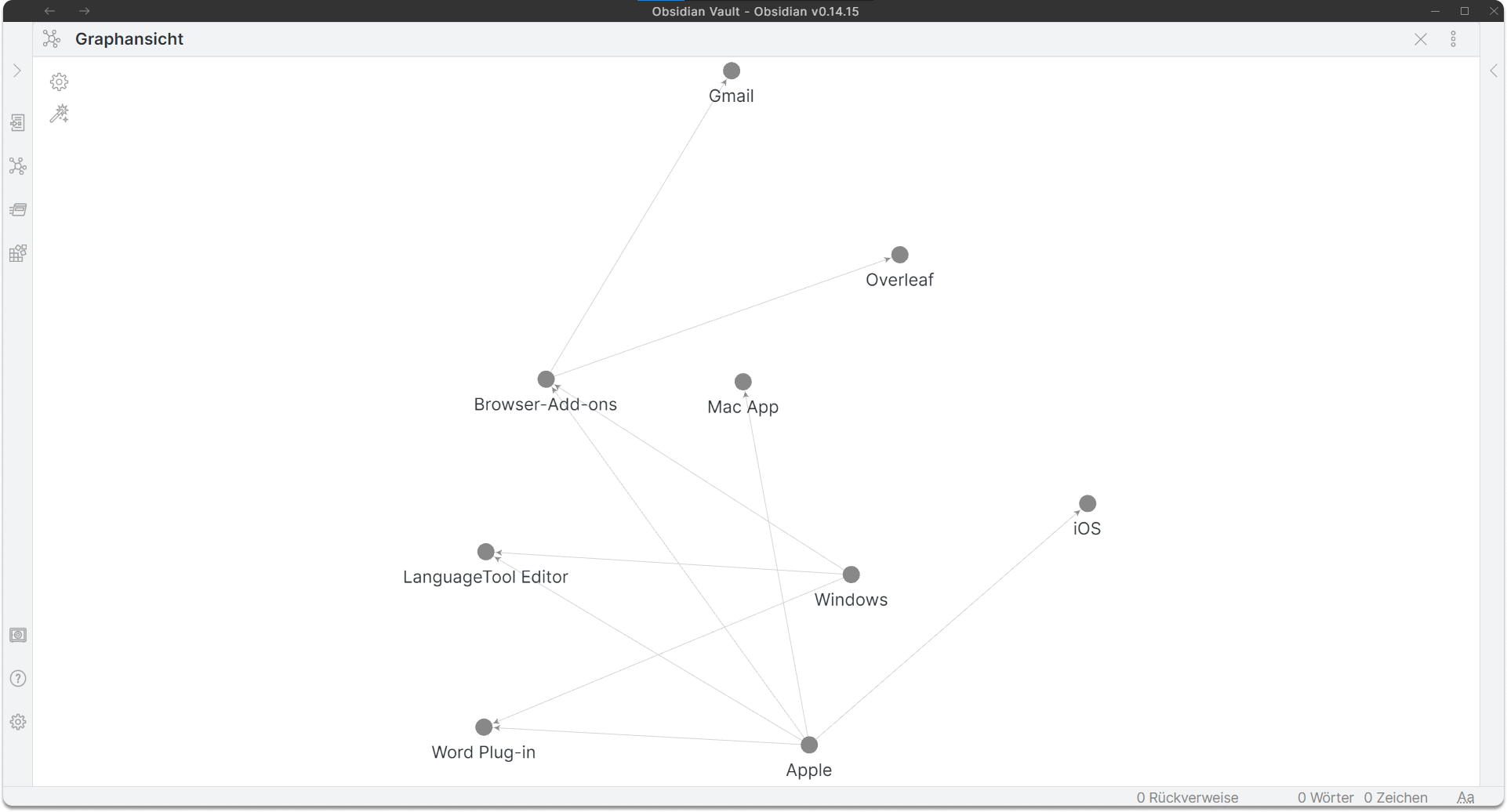Click the Apple label text
1507x812 pixels.
click(809, 770)
